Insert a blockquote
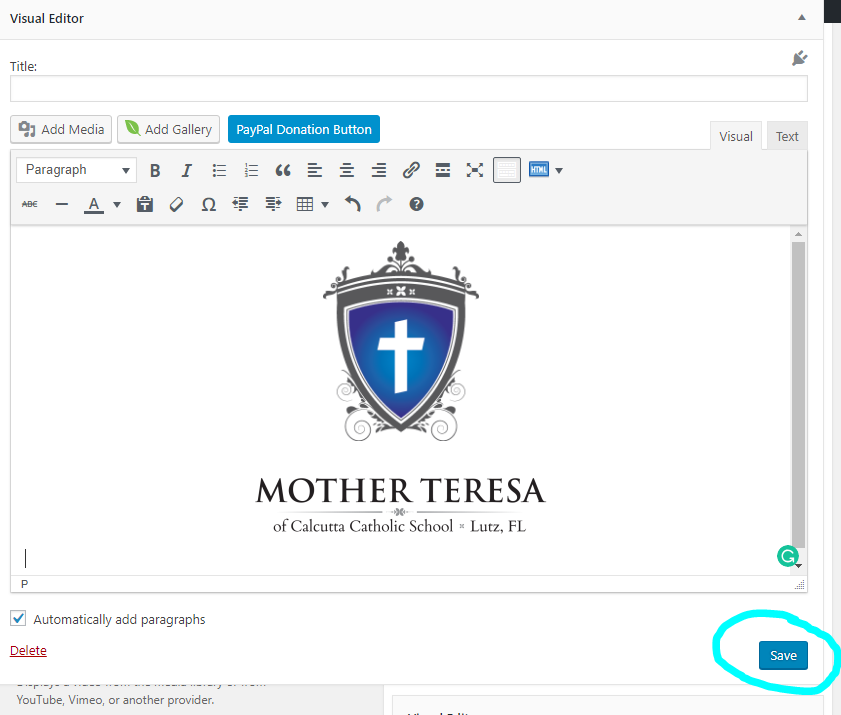The height and width of the screenshot is (715, 841). (x=283, y=170)
